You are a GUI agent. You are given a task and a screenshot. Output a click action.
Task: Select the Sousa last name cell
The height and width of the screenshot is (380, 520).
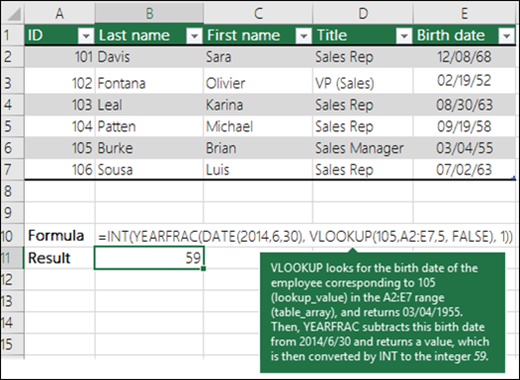pos(149,169)
